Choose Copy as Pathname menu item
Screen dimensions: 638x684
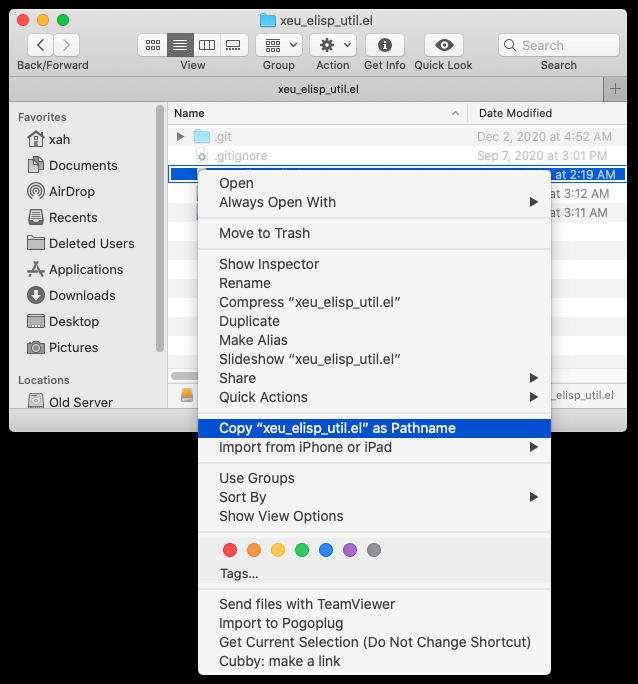337,428
